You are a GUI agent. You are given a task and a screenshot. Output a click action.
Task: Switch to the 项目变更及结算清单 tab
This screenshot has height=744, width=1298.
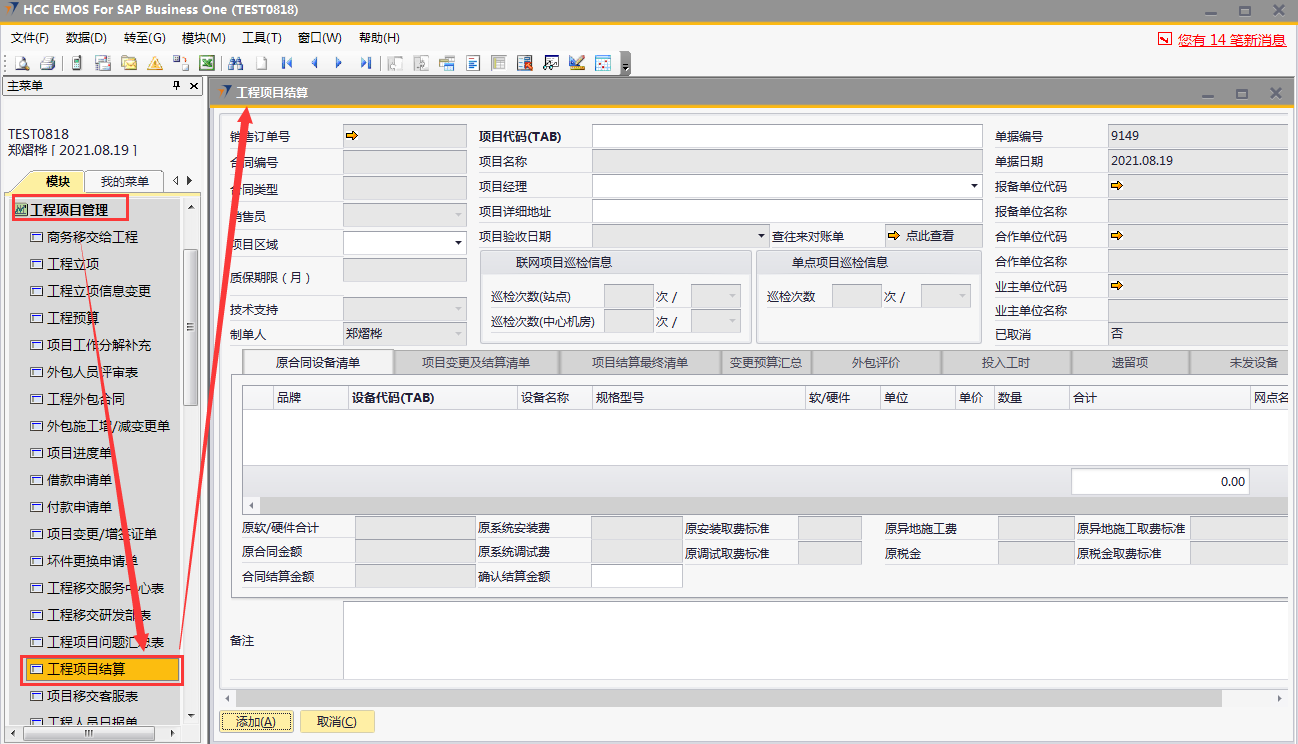476,363
